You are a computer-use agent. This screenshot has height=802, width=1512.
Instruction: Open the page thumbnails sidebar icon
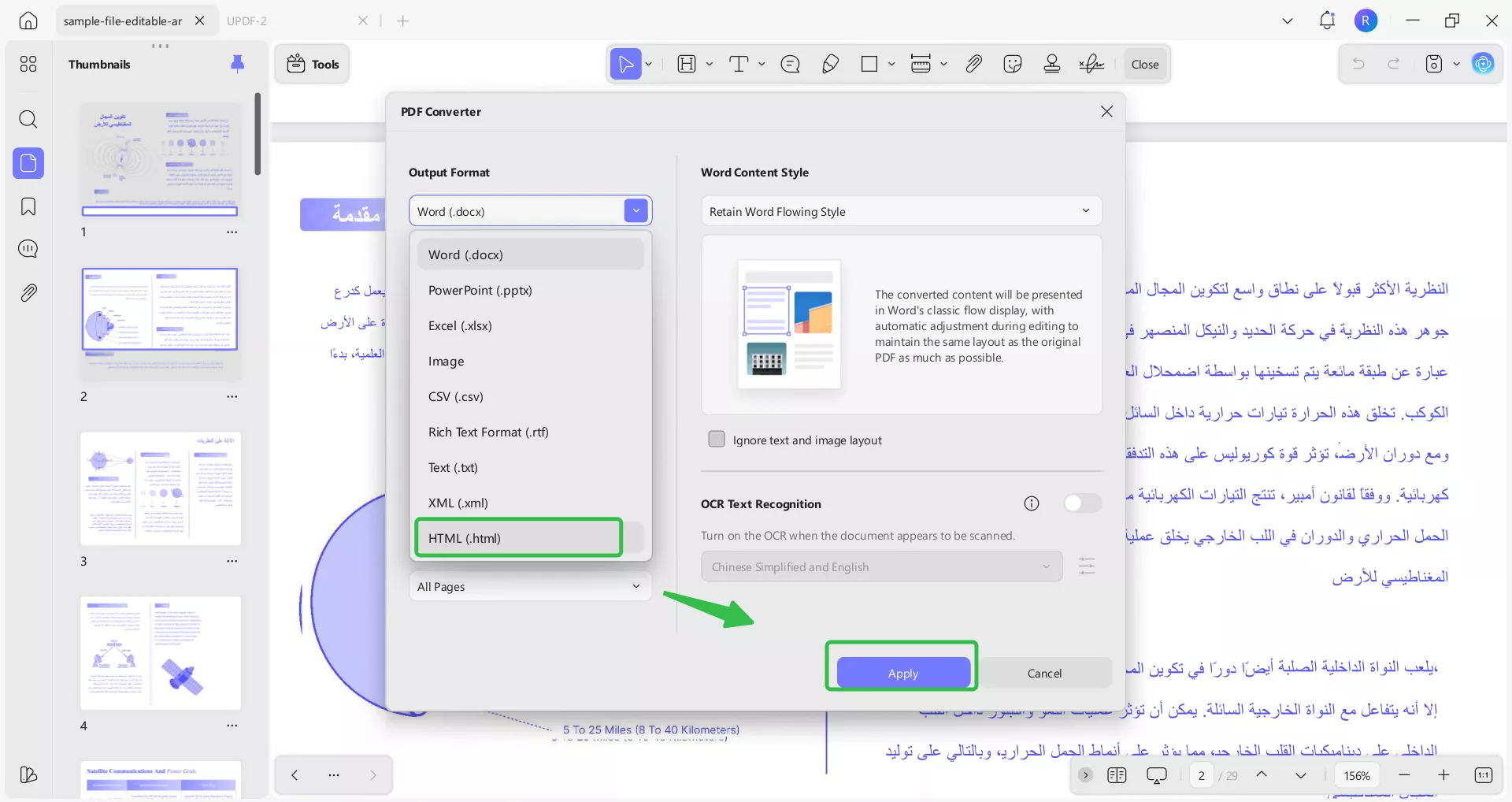pyautogui.click(x=28, y=163)
